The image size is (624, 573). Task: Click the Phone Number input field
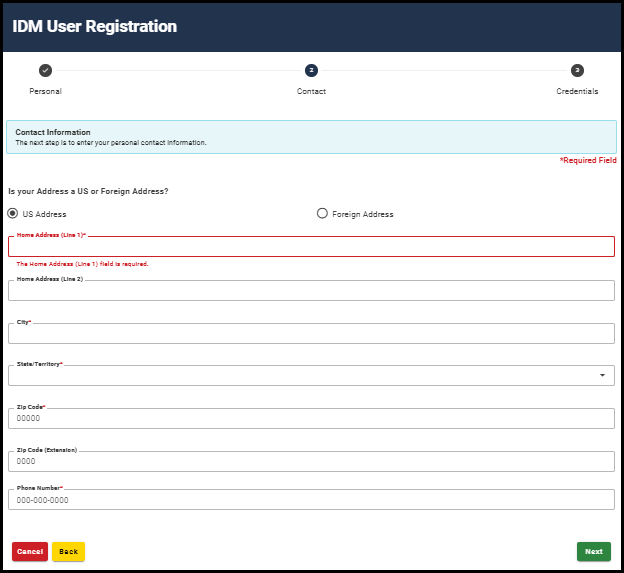311,500
